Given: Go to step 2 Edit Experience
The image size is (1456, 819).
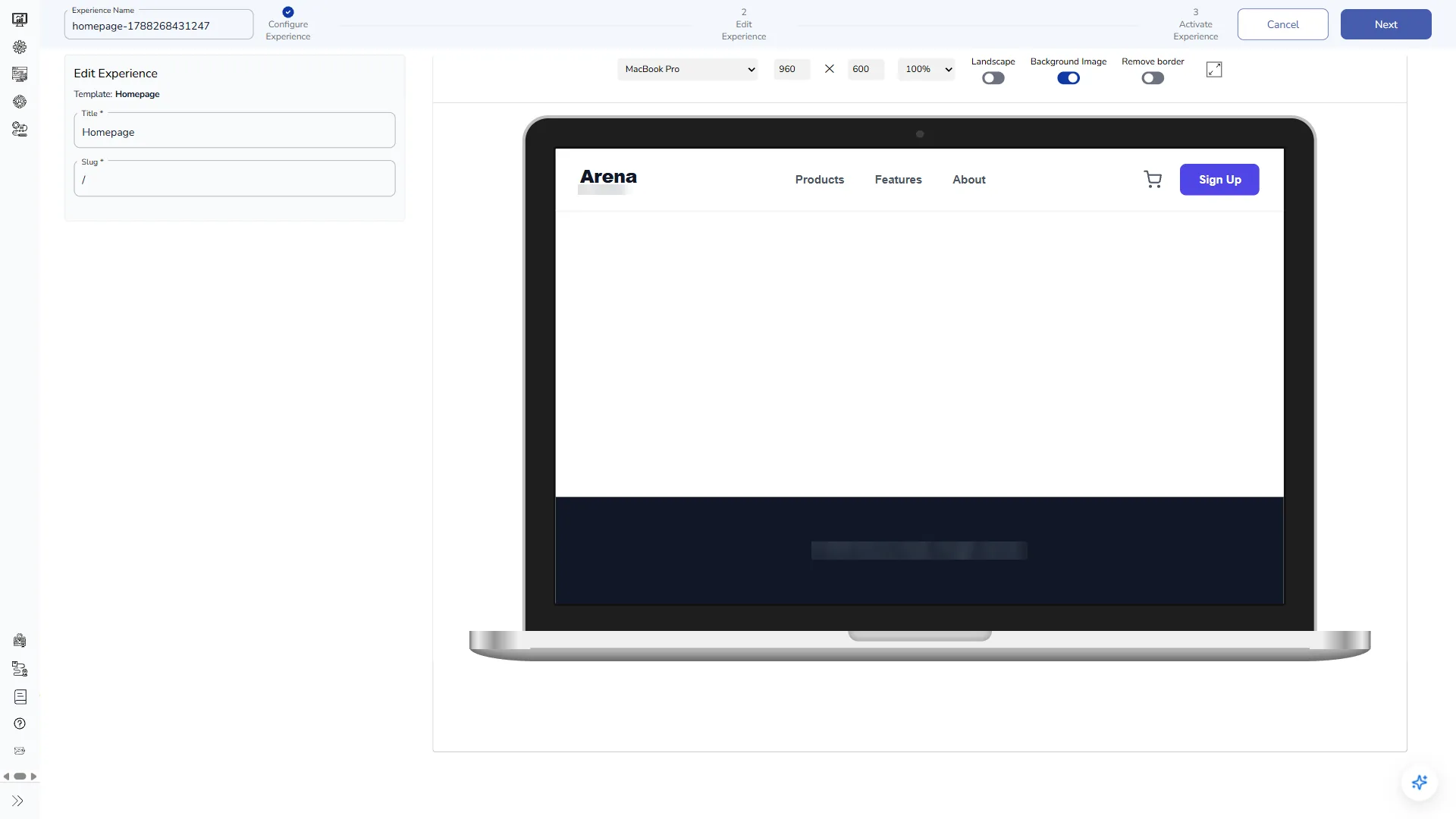Looking at the screenshot, I should (x=744, y=24).
